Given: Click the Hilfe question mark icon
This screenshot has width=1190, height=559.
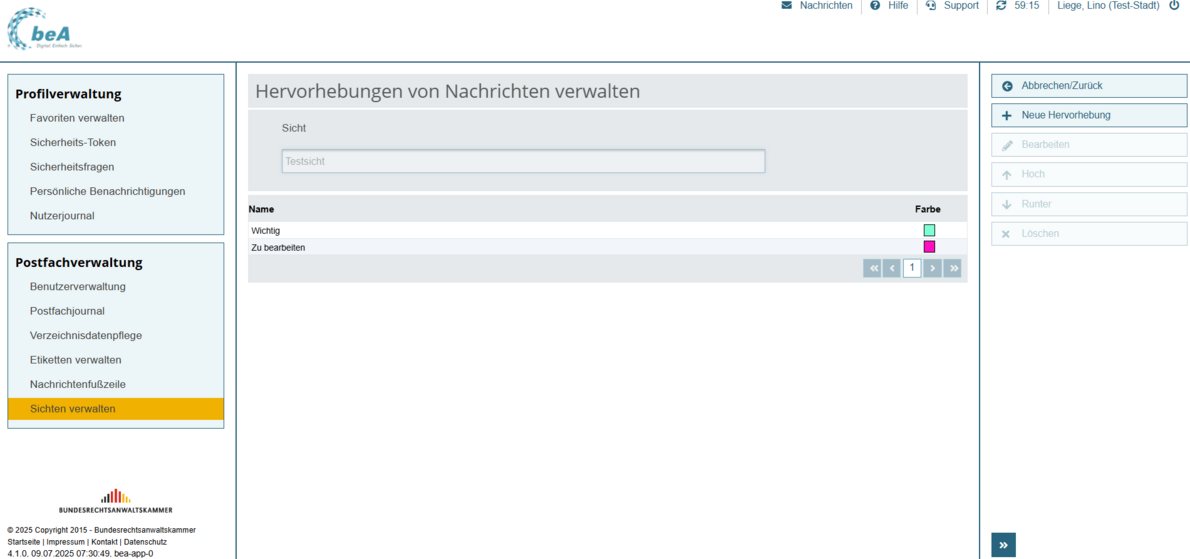Looking at the screenshot, I should click(875, 6).
